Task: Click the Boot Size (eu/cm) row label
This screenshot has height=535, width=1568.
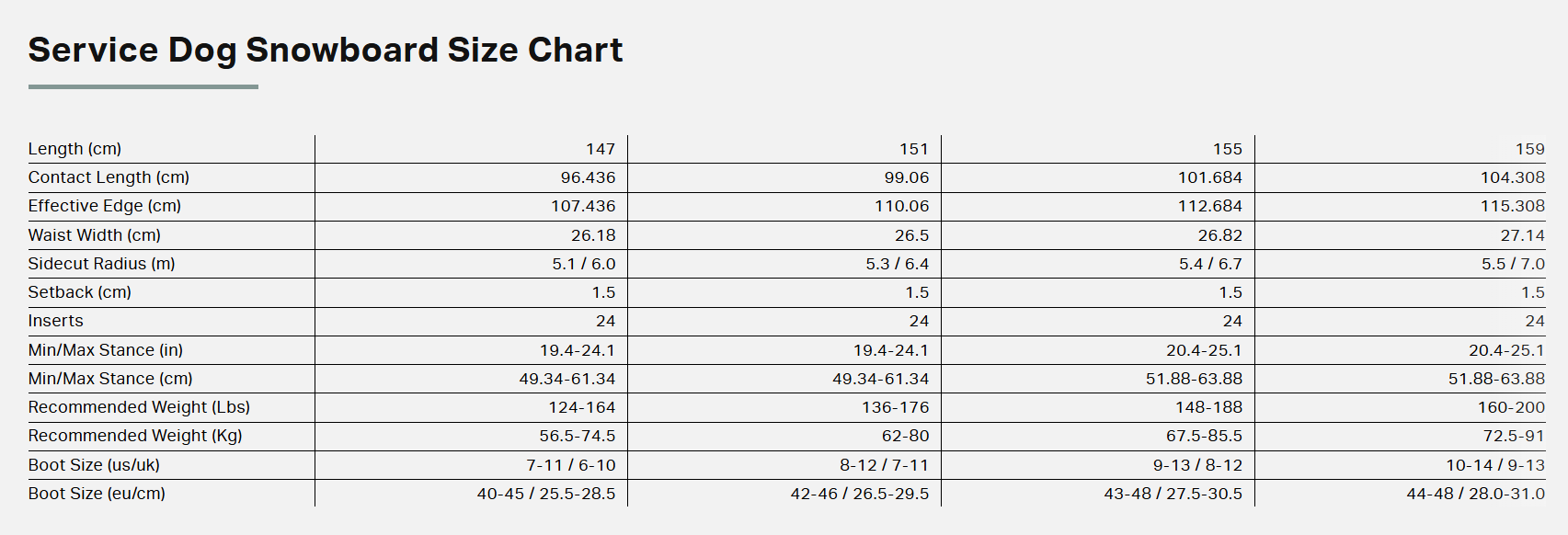Action: 97,494
